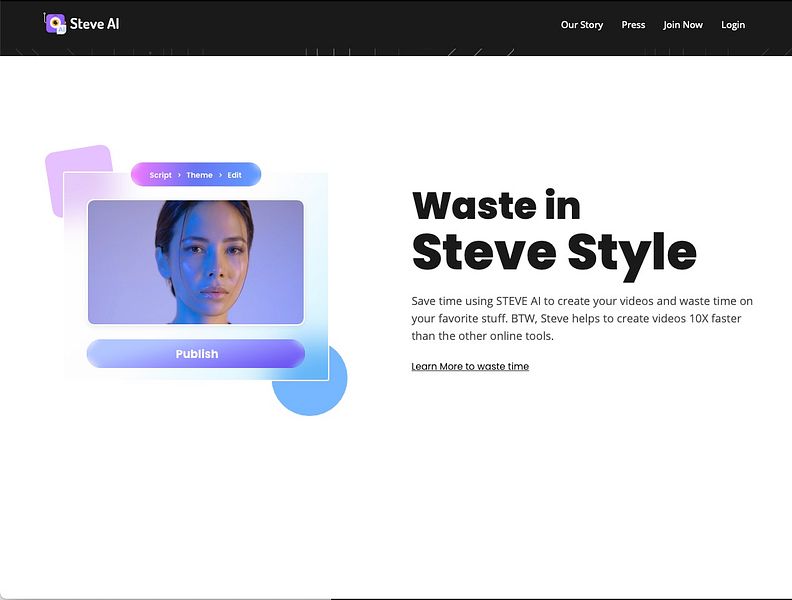Click the Publish button in the illustration
The height and width of the screenshot is (600, 792).
click(x=196, y=354)
